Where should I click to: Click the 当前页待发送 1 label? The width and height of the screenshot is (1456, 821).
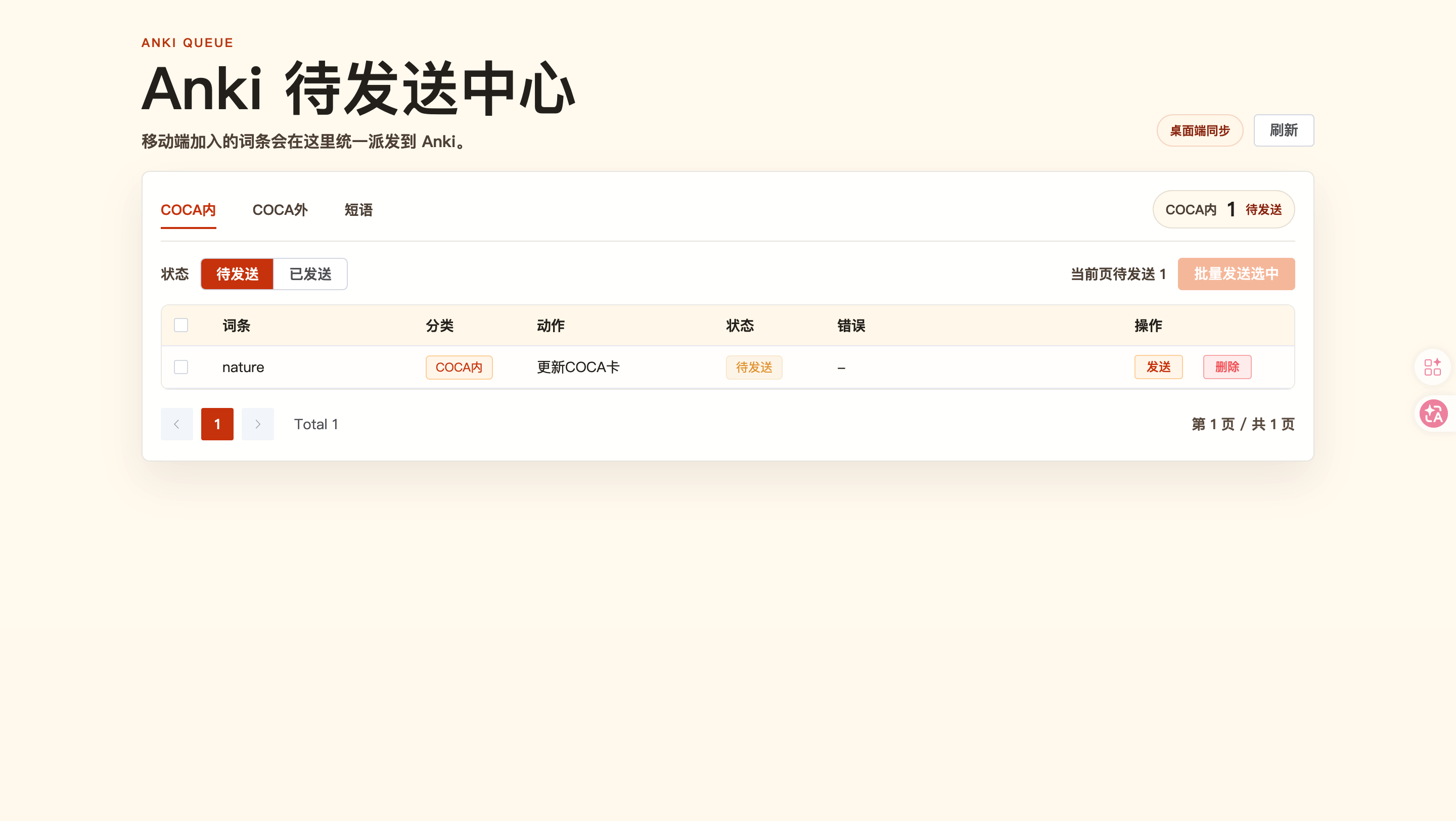click(1119, 274)
